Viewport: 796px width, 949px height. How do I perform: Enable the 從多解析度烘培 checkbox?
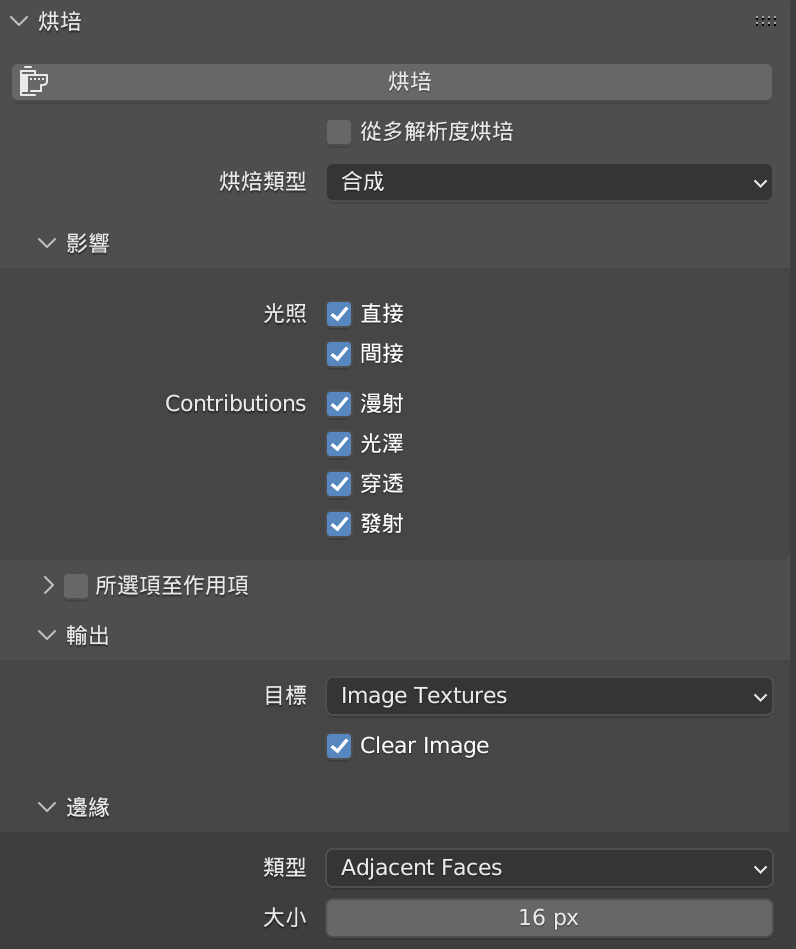pyautogui.click(x=339, y=131)
